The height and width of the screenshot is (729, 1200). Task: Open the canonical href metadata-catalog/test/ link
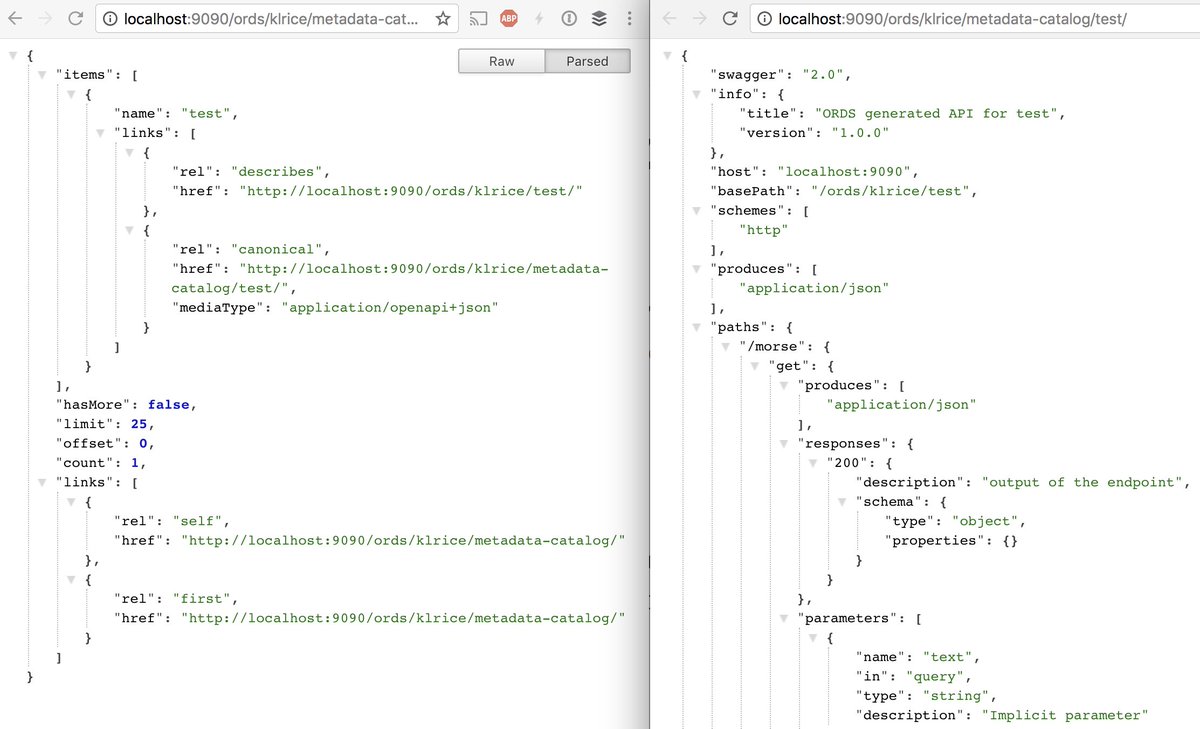(x=390, y=279)
